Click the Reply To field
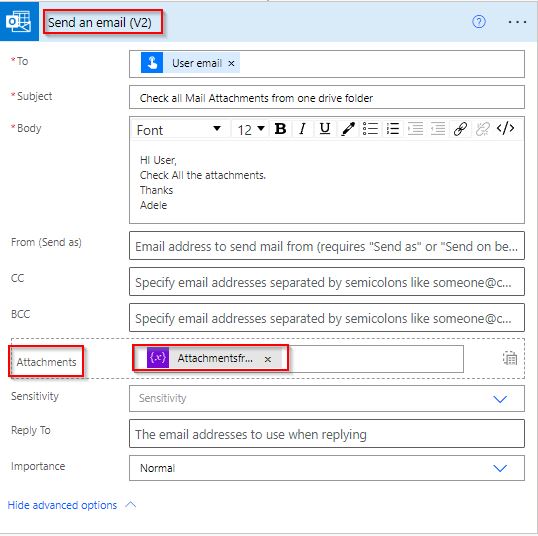538x536 pixels. point(327,434)
